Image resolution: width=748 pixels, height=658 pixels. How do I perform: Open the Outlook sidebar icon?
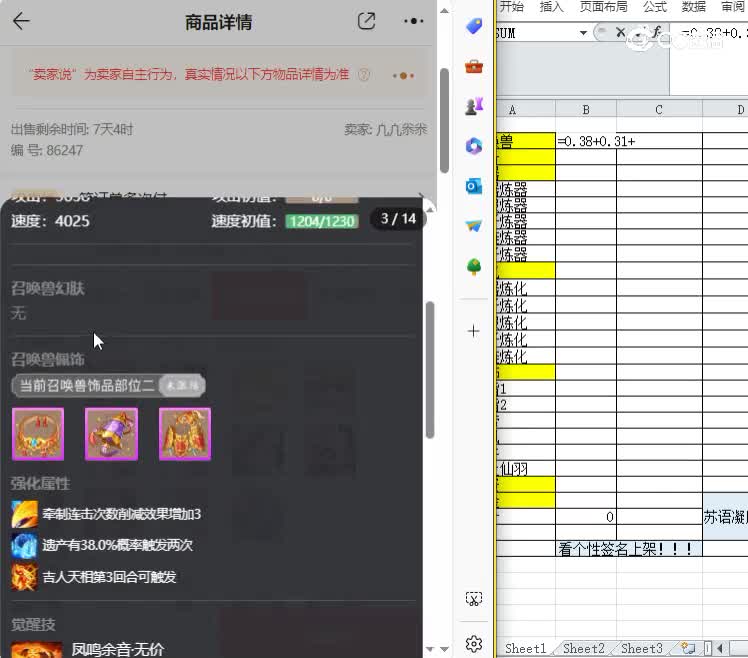(474, 186)
